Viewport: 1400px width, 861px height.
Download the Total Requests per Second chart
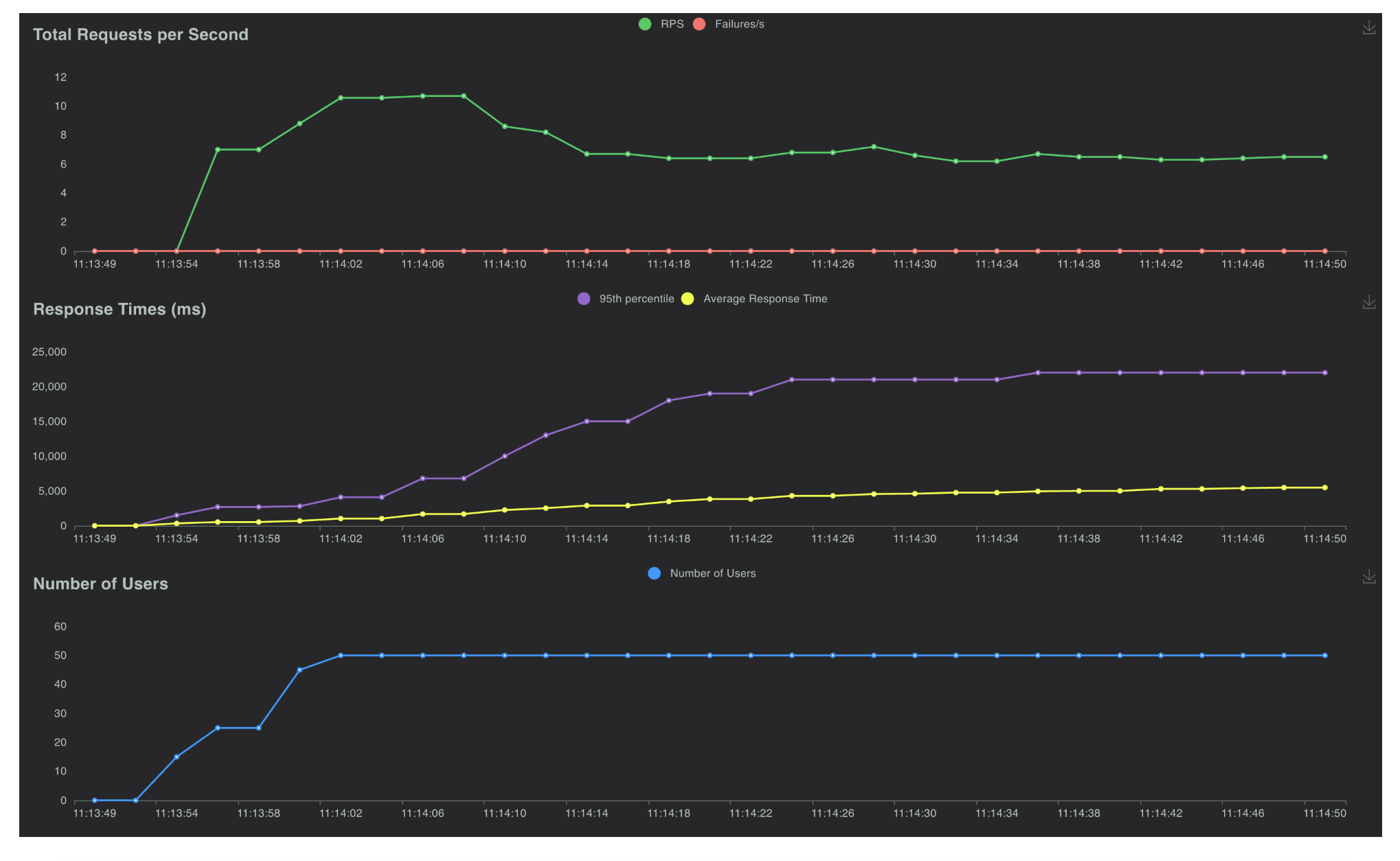[1368, 27]
